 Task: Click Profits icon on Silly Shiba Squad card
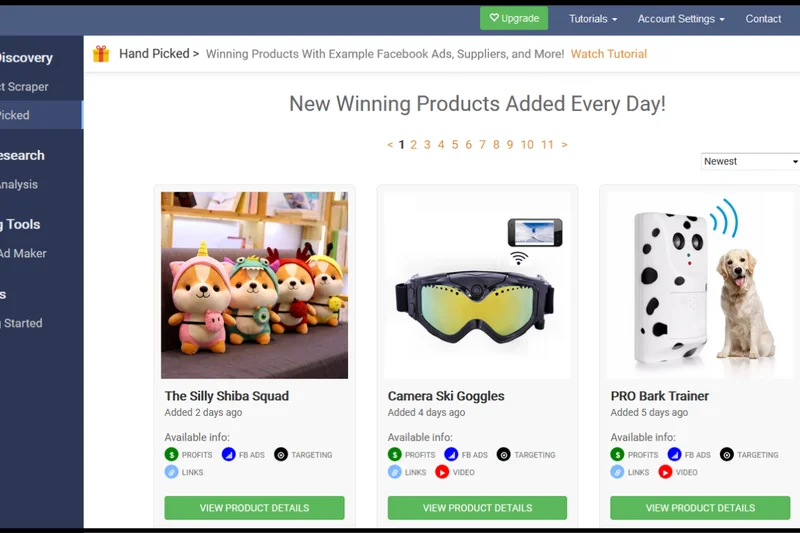[172, 455]
